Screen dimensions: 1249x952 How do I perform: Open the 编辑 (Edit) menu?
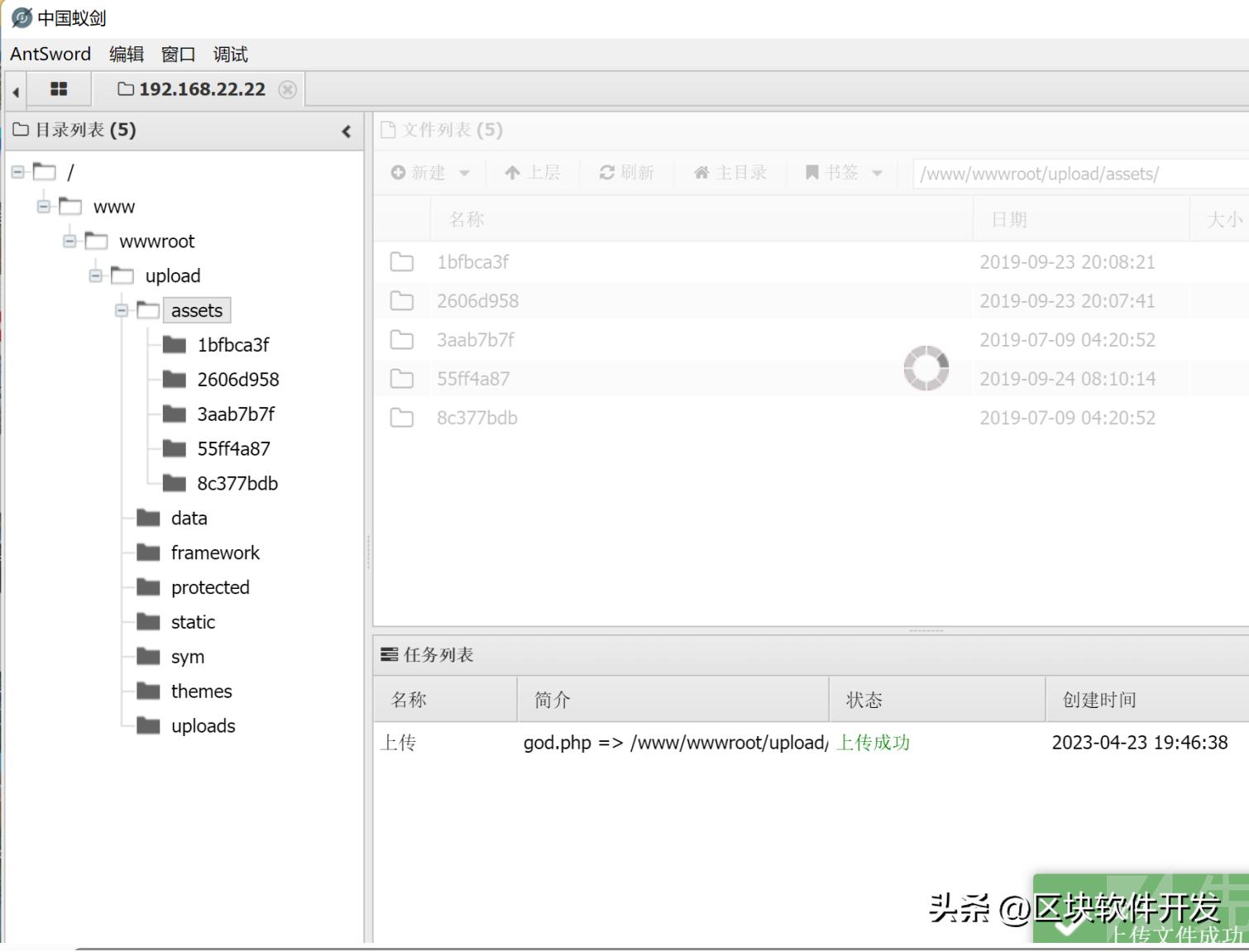127,54
